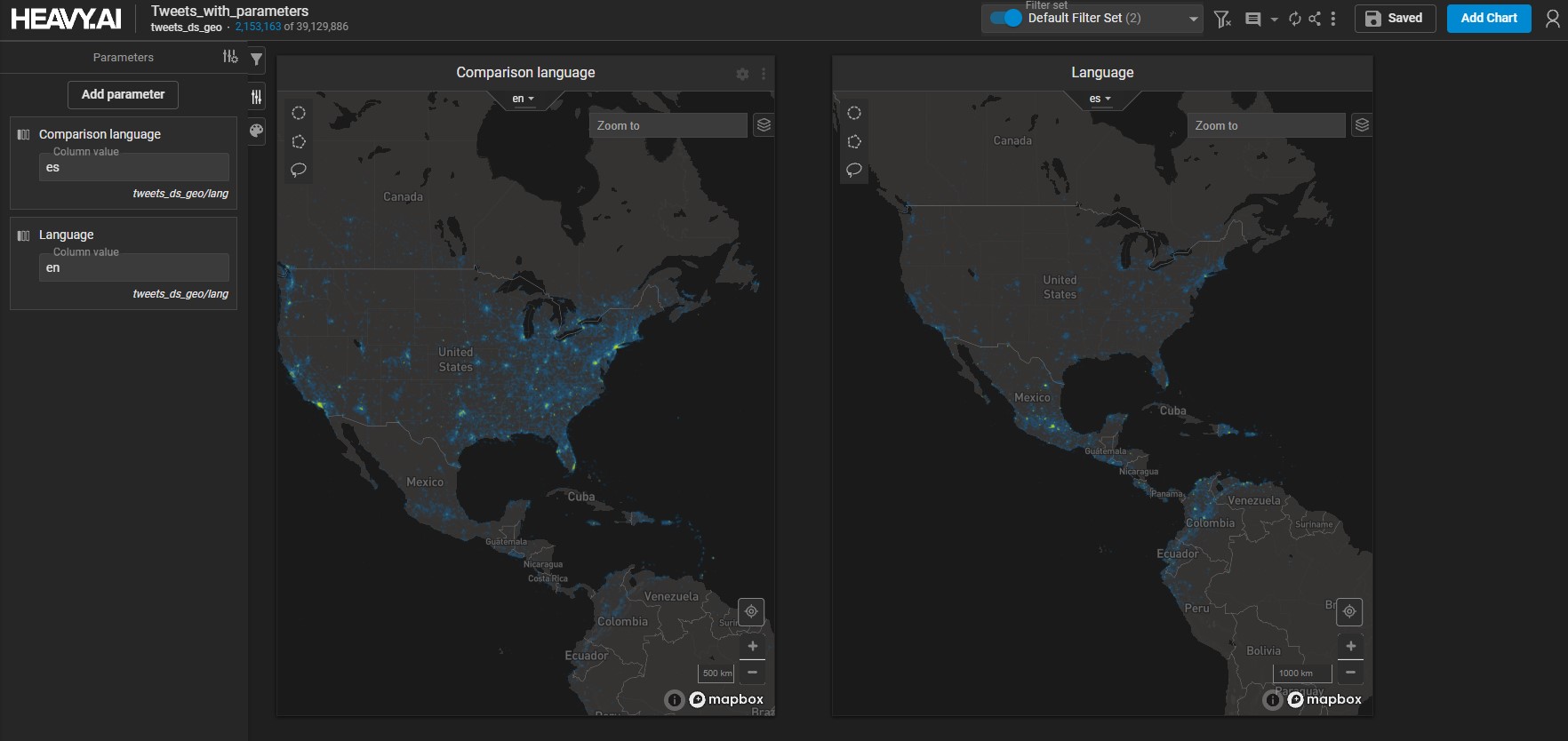Image resolution: width=1568 pixels, height=741 pixels.
Task: Click the Comparison language chart settings gear
Action: [x=742, y=74]
